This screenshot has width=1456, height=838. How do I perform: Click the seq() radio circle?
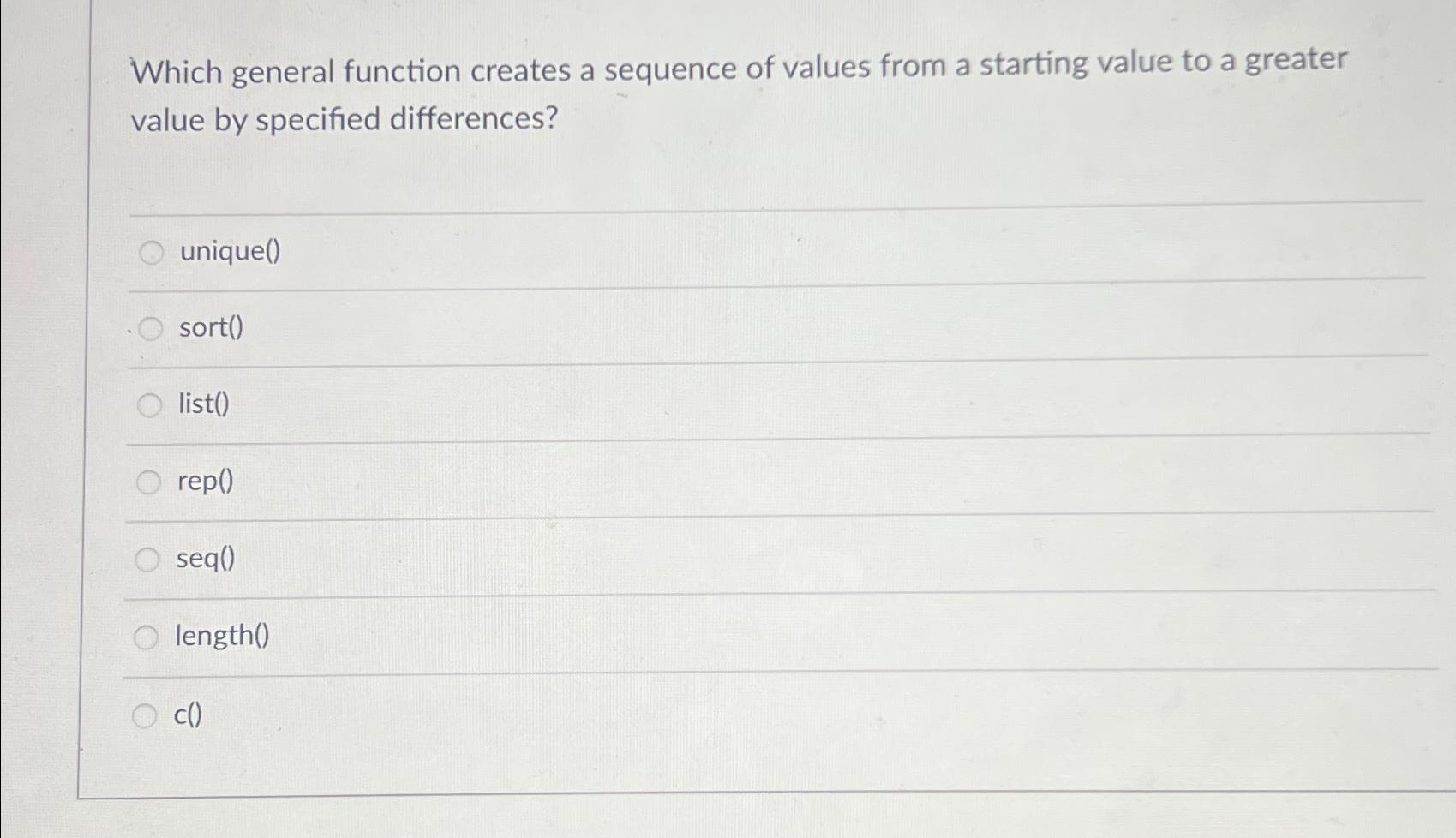pyautogui.click(x=148, y=559)
